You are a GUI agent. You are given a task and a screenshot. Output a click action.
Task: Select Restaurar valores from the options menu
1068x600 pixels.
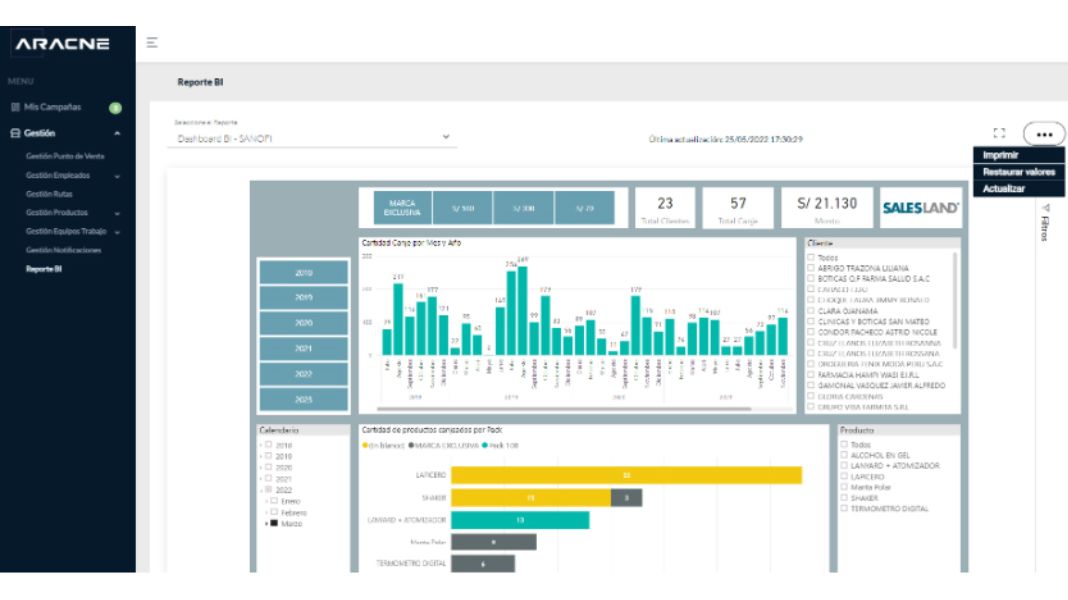pyautogui.click(x=1018, y=172)
